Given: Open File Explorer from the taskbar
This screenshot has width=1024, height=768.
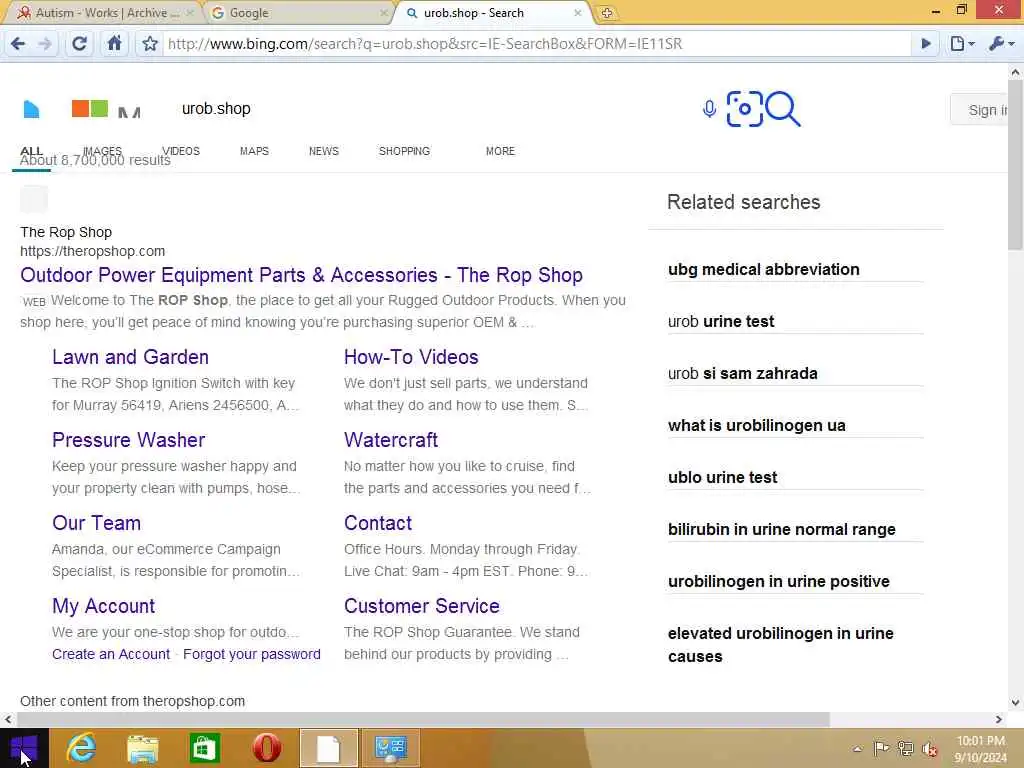Looking at the screenshot, I should click(142, 748).
